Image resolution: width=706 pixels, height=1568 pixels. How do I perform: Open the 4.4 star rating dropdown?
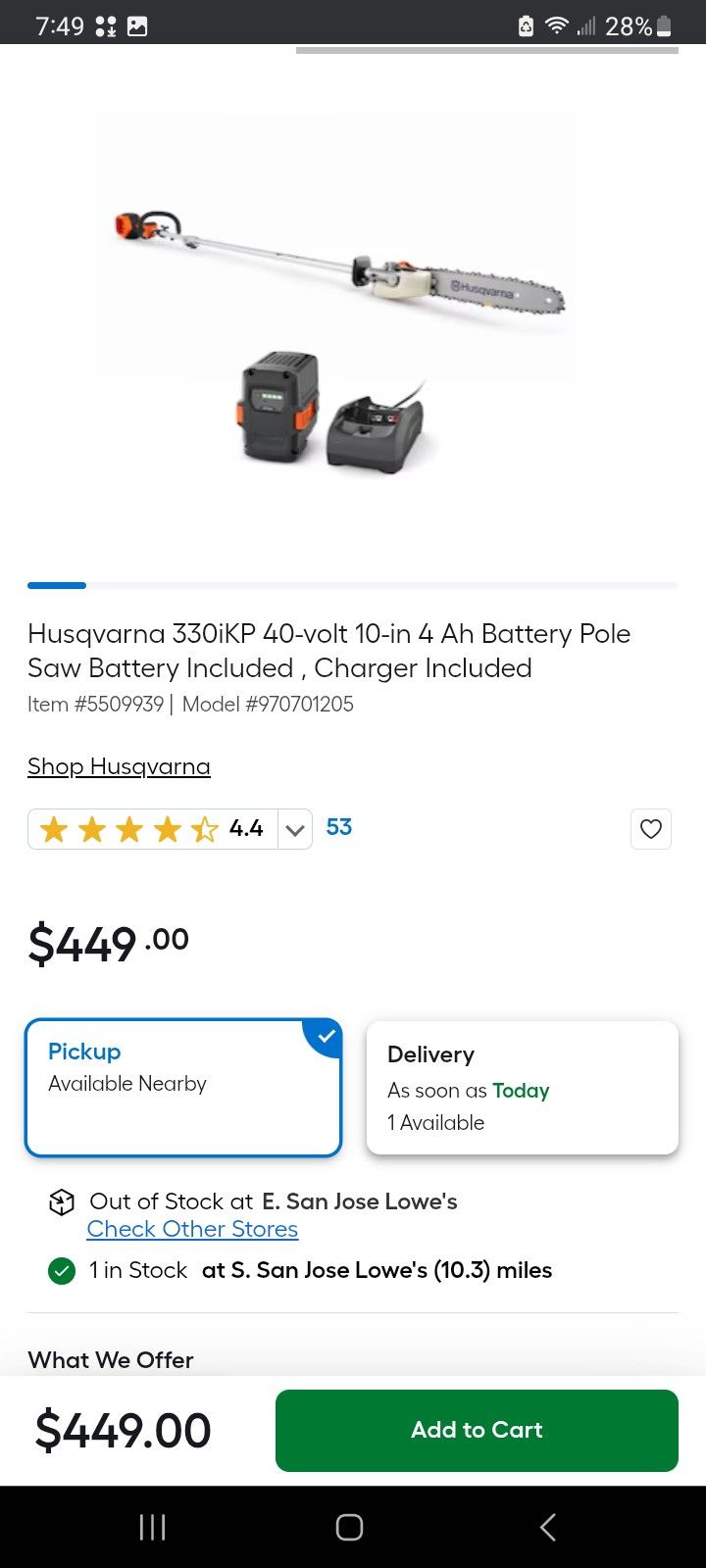point(246,829)
